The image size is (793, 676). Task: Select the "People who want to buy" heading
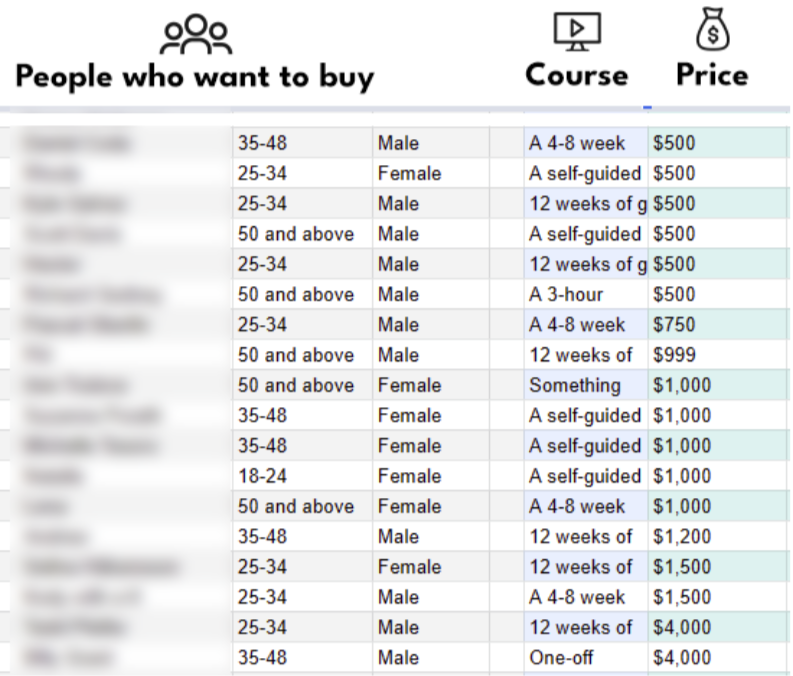click(195, 77)
